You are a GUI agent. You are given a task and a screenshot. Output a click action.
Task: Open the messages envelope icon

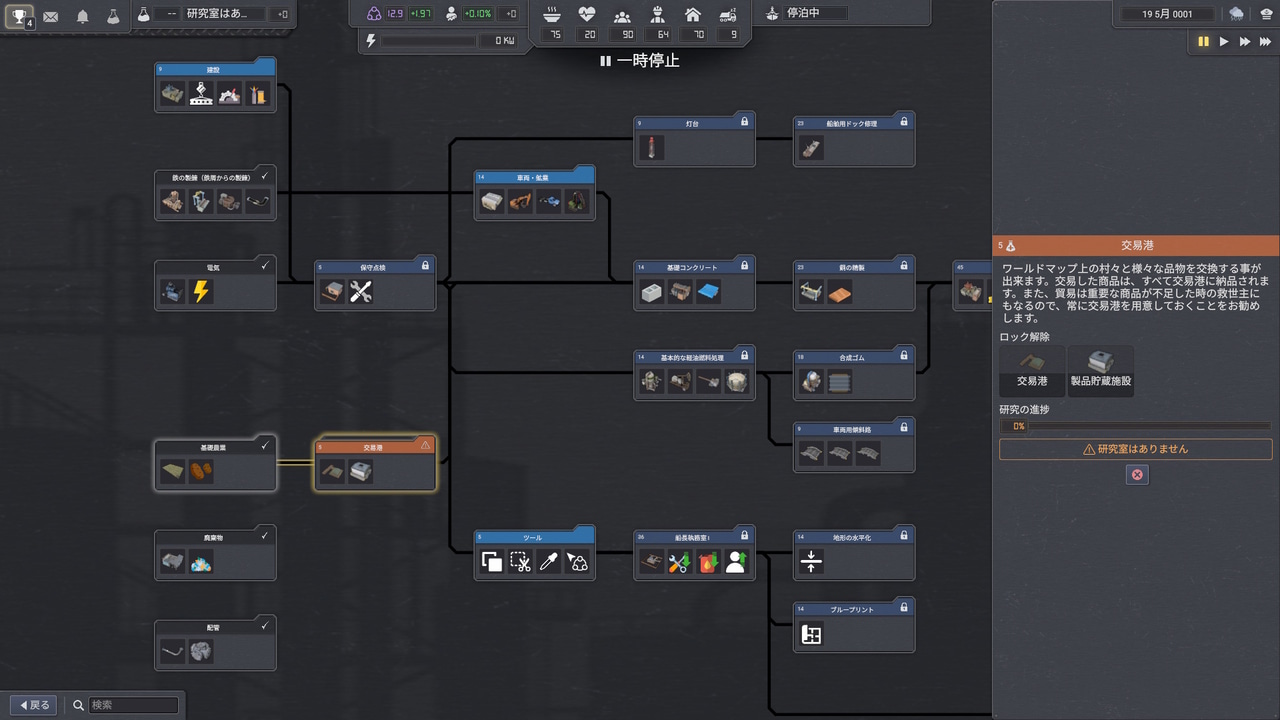point(50,17)
